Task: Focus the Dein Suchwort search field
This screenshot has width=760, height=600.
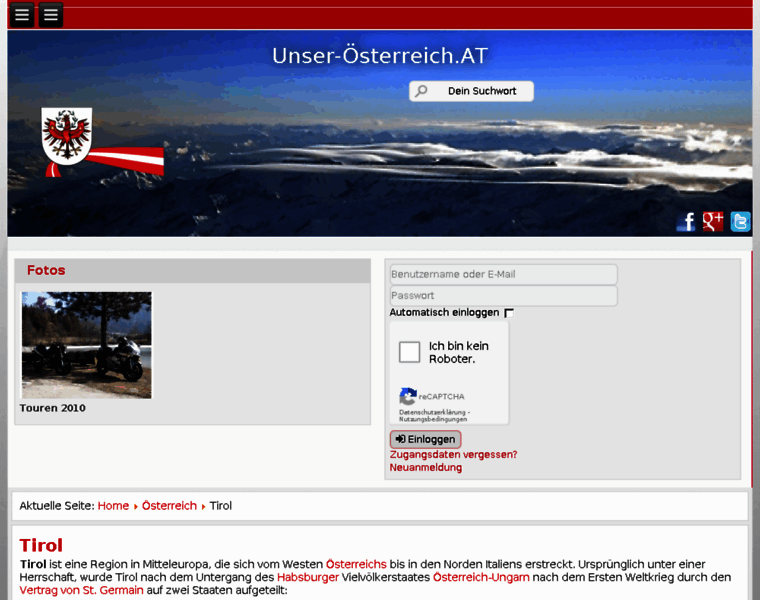Action: (471, 91)
